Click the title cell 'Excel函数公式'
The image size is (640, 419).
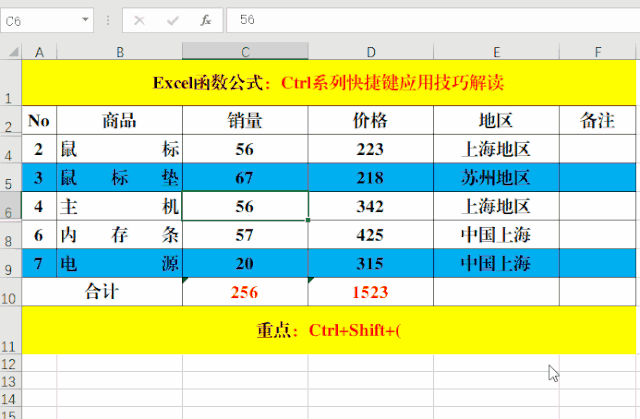pos(329,83)
